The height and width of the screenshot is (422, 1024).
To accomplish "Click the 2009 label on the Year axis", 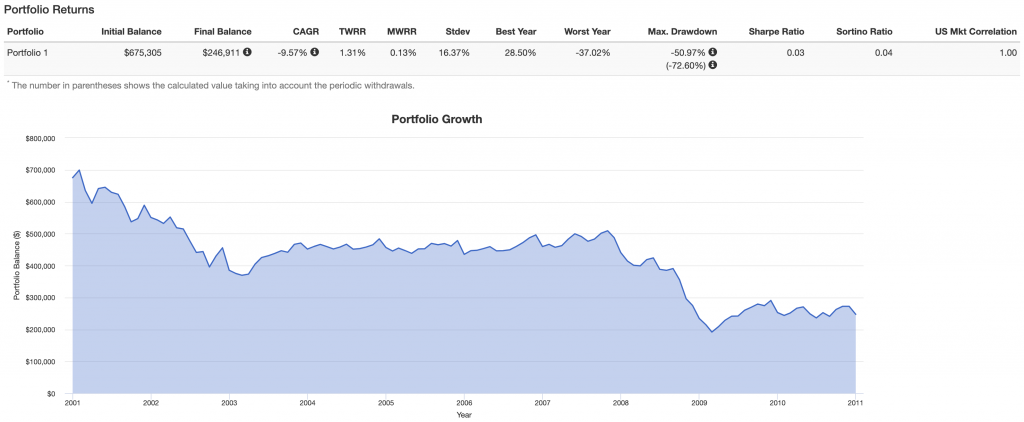I will (x=699, y=403).
